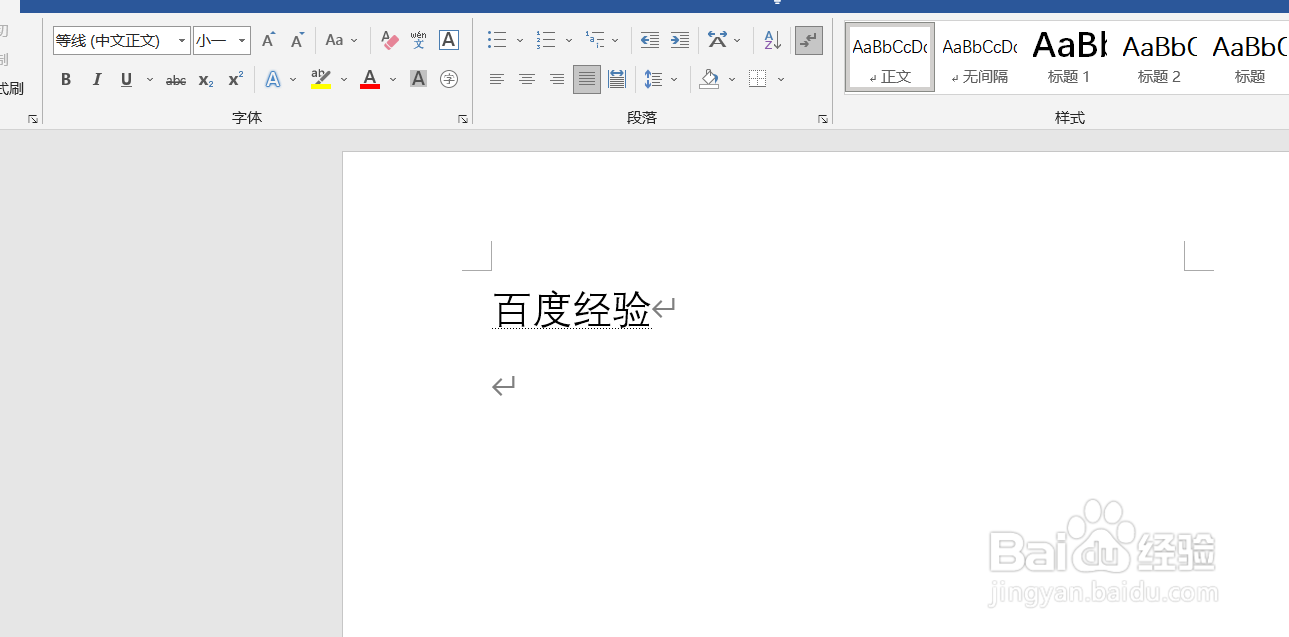The image size is (1289, 637).
Task: Expand bullet library dropdown arrow
Action: tap(520, 40)
